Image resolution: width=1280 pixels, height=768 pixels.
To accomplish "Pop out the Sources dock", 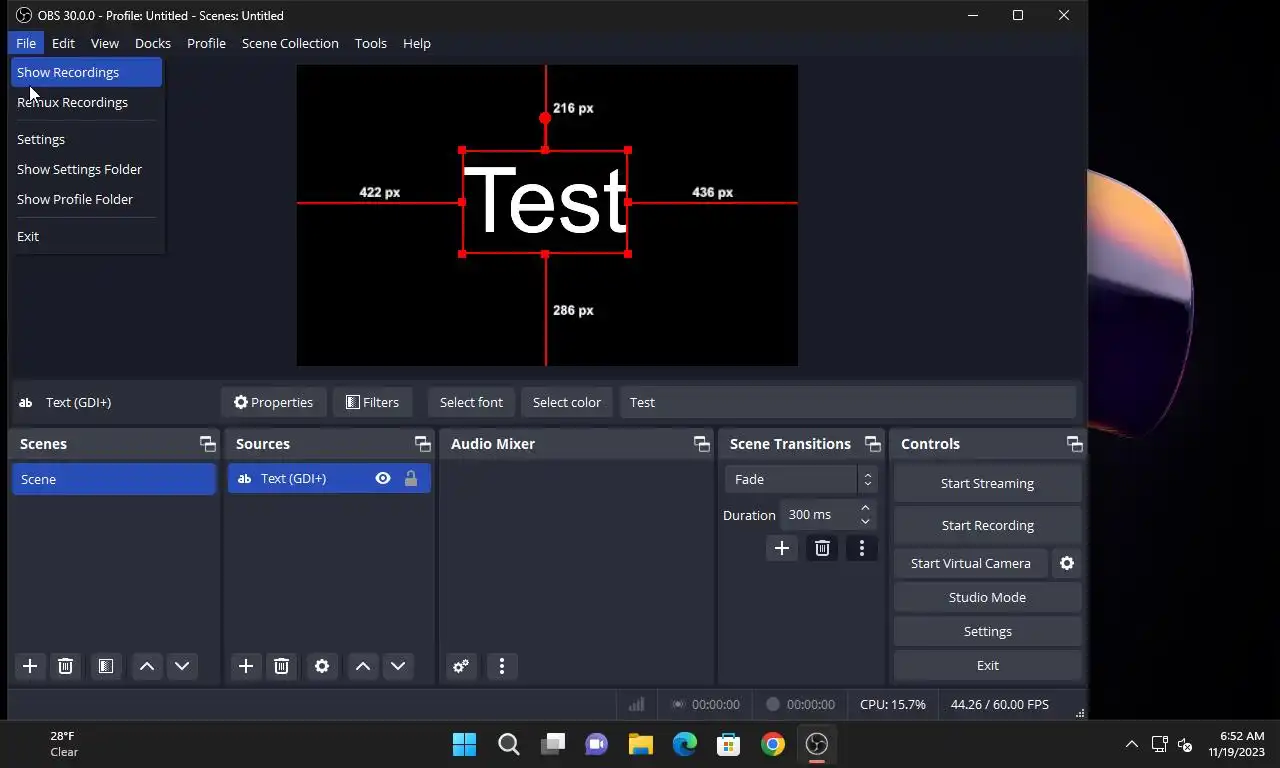I will [x=422, y=444].
